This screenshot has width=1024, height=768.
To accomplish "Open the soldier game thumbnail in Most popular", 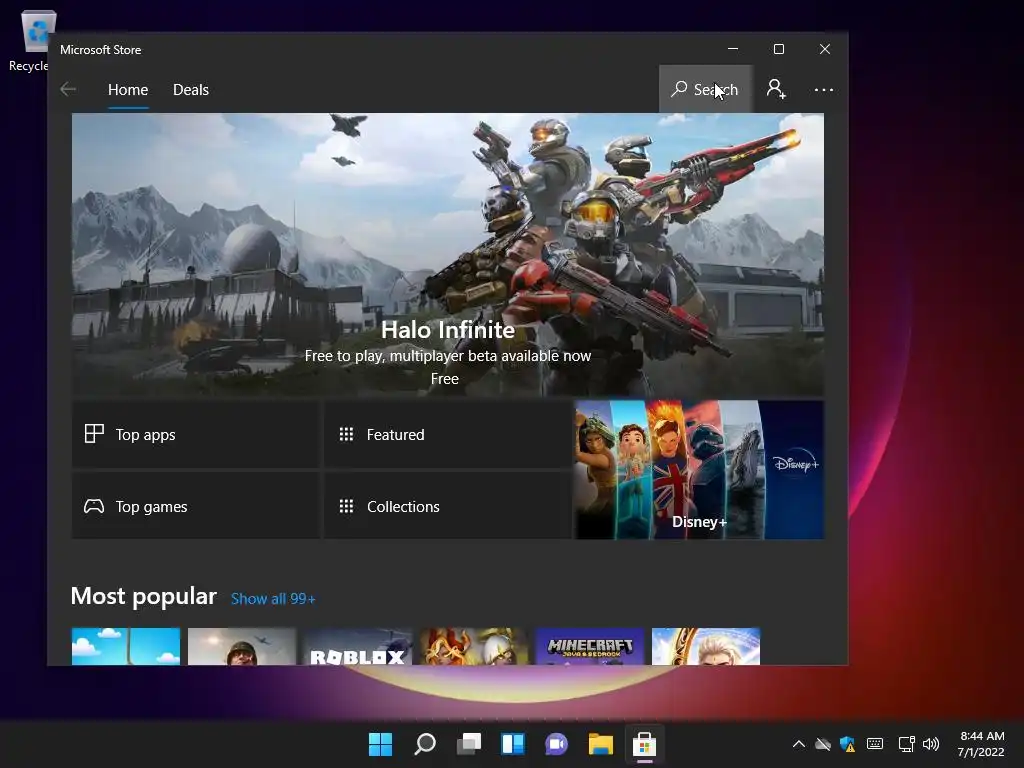I will coord(242,647).
